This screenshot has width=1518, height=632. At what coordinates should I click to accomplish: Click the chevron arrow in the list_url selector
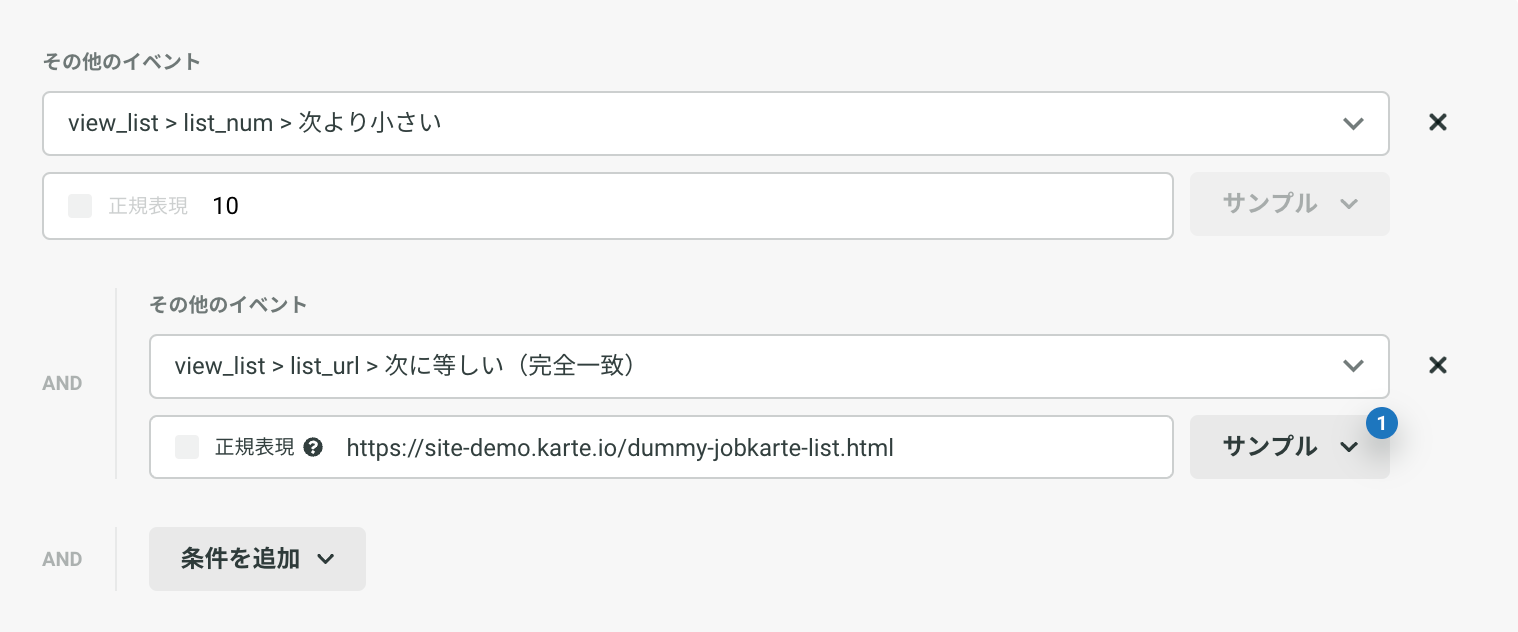1353,366
